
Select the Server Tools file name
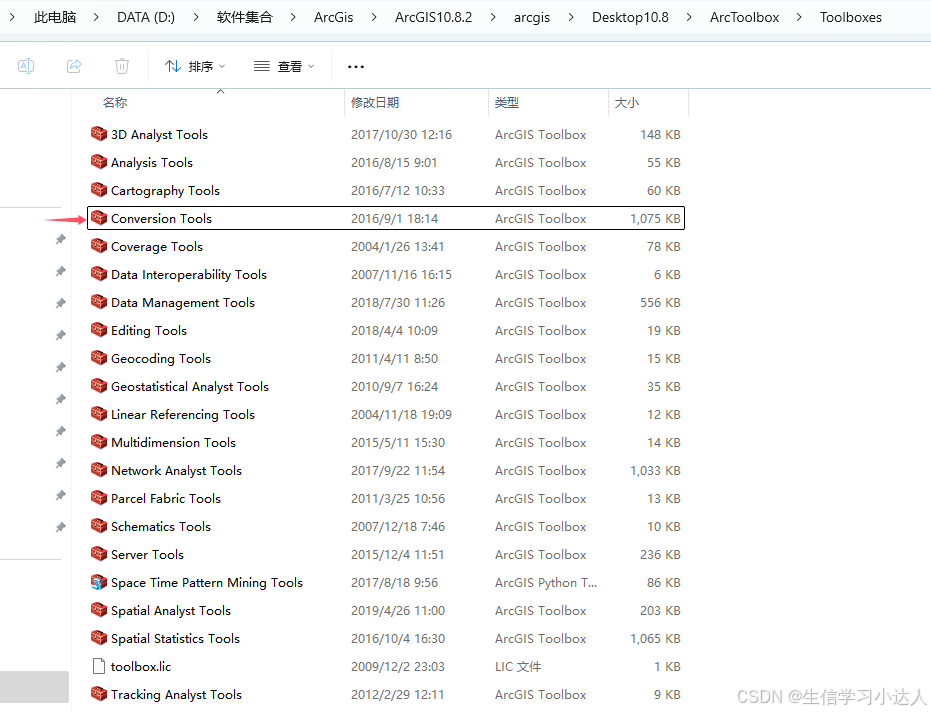(x=147, y=555)
